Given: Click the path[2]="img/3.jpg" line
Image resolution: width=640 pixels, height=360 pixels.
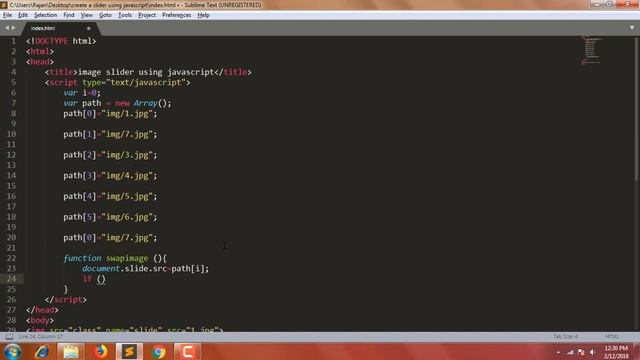Looking at the screenshot, I should (110, 155).
